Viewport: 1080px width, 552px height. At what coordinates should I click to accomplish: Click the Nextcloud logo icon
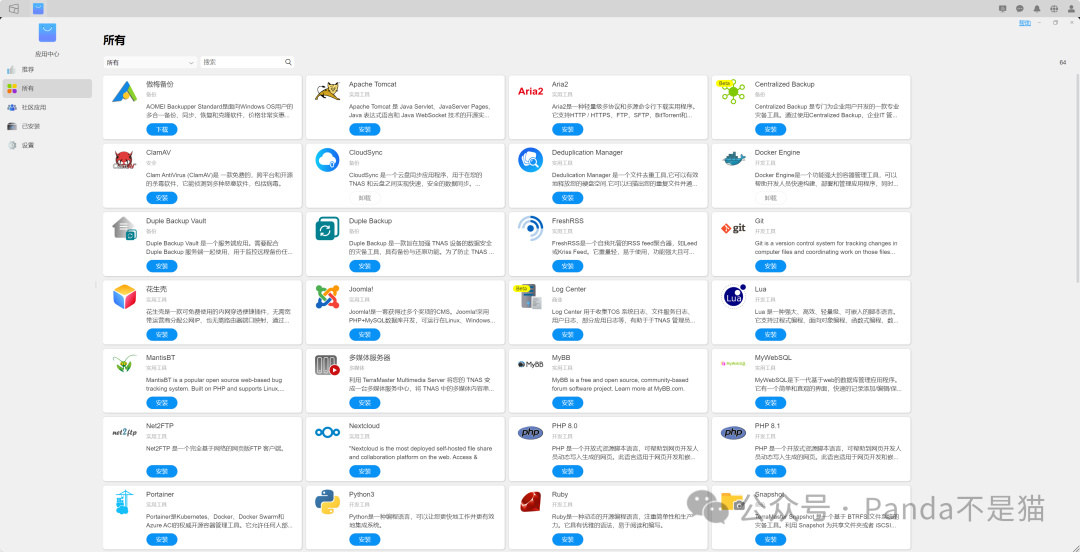(x=327, y=433)
